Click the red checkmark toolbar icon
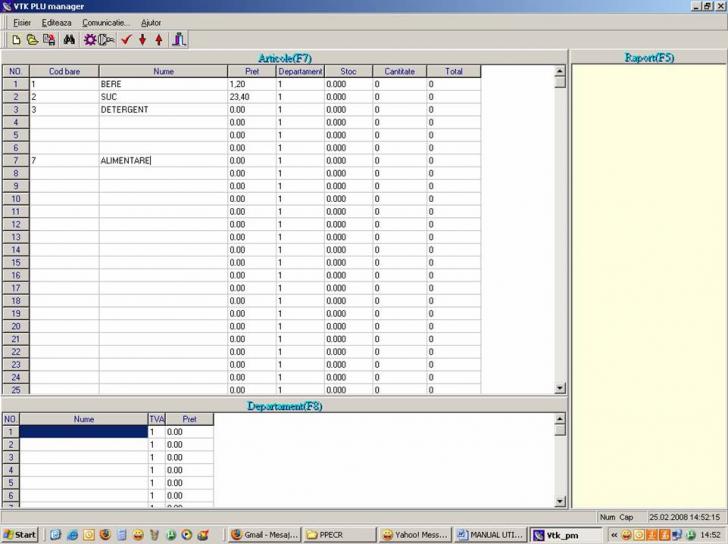The height and width of the screenshot is (544, 728). tap(126, 40)
